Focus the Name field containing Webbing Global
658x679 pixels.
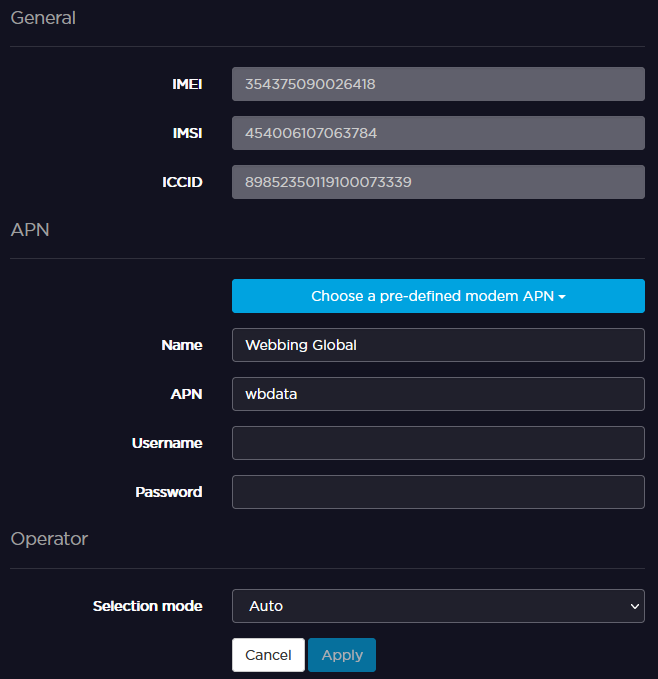tap(438, 345)
